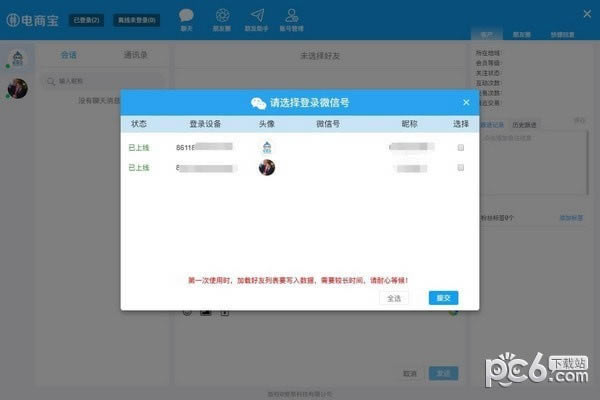
Task: Click the portrait avatar in dialog list
Action: tap(267, 167)
